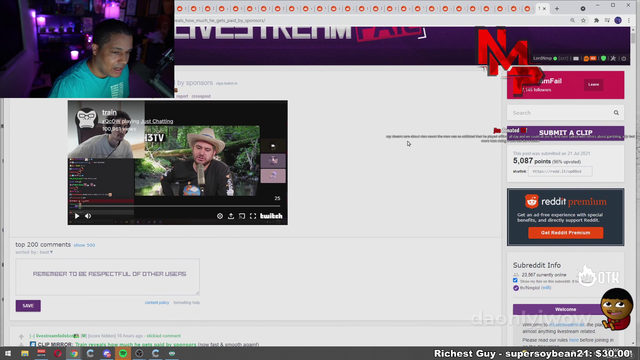This screenshot has height=360, width=640.
Task: Play the Twitch clip
Action: (x=77, y=216)
